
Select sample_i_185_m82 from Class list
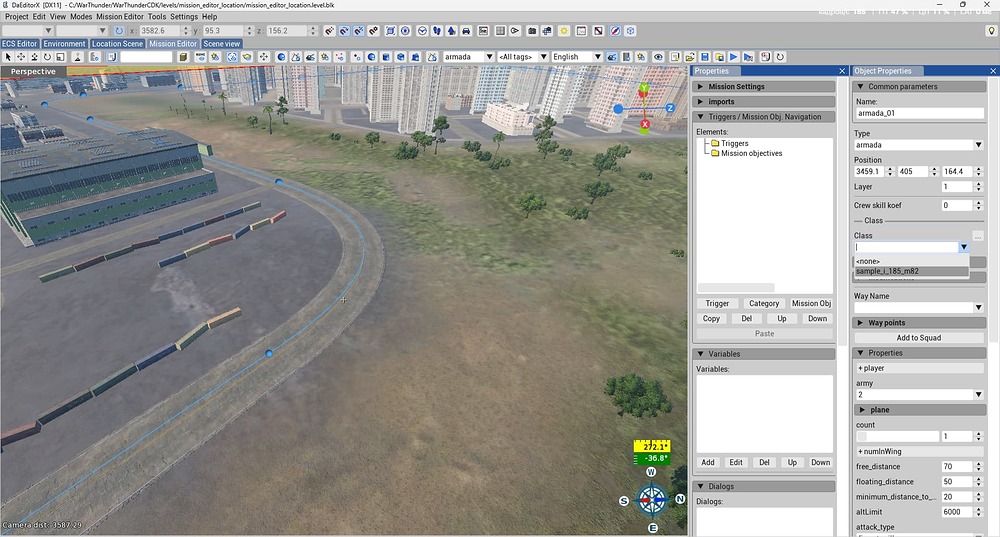tap(911, 271)
